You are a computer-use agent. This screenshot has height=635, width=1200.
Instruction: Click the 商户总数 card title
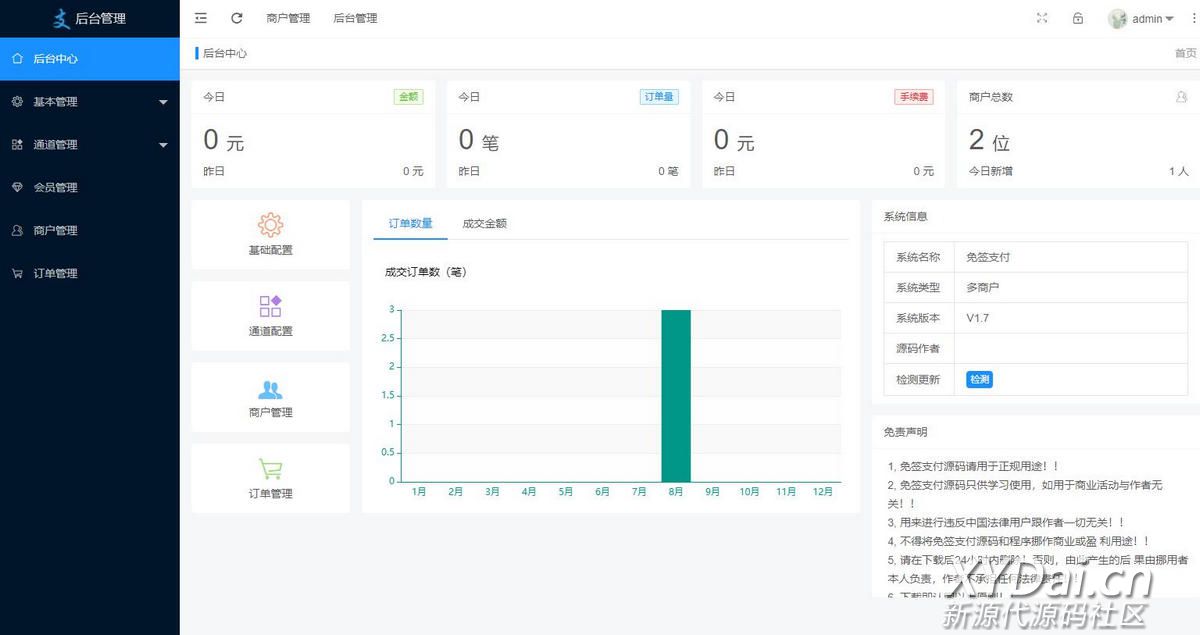[991, 97]
